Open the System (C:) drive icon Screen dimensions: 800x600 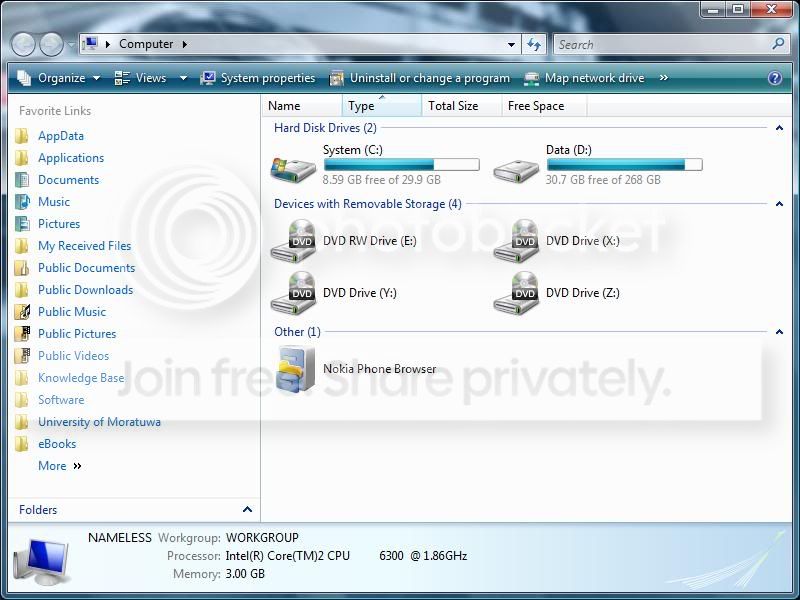tap(293, 170)
